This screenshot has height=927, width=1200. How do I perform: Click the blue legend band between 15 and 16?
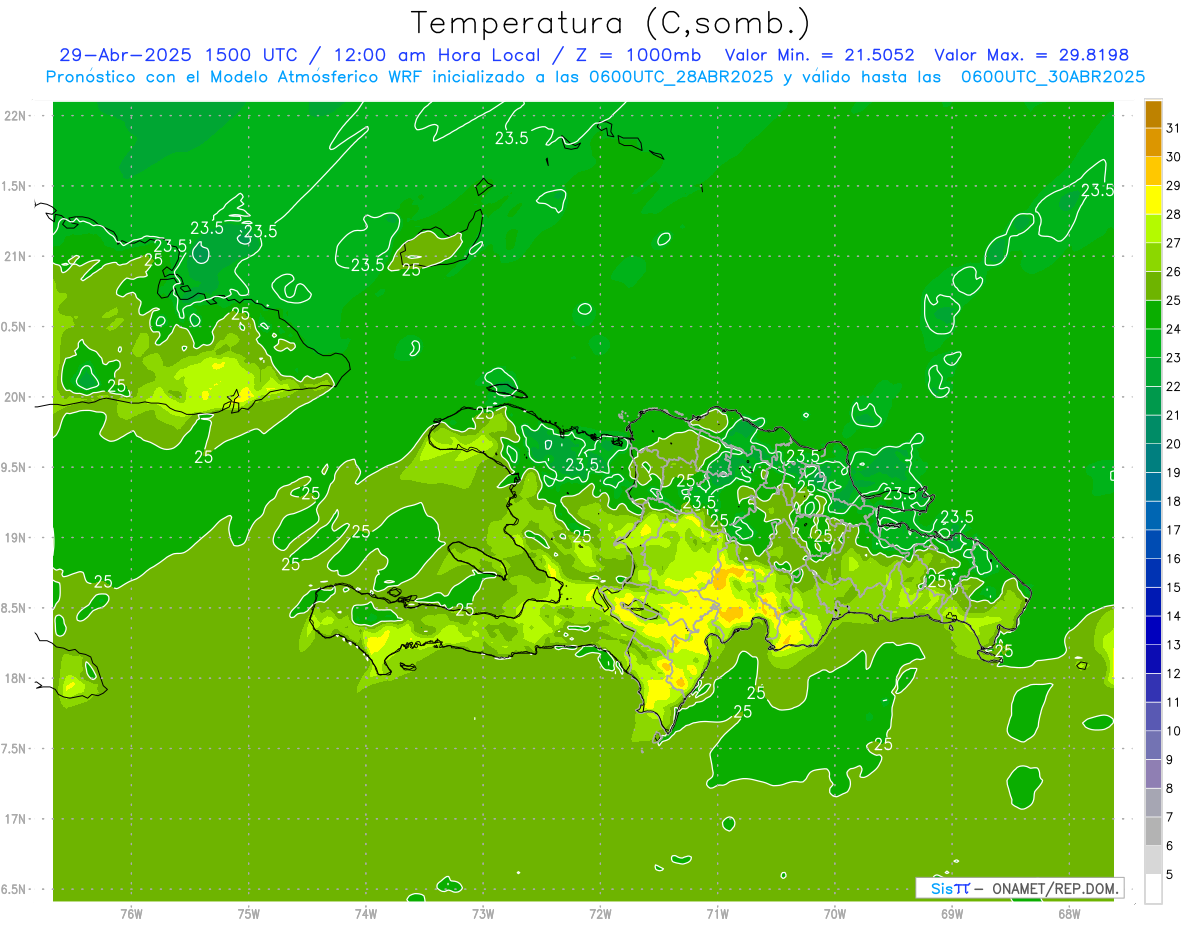(x=1153, y=572)
